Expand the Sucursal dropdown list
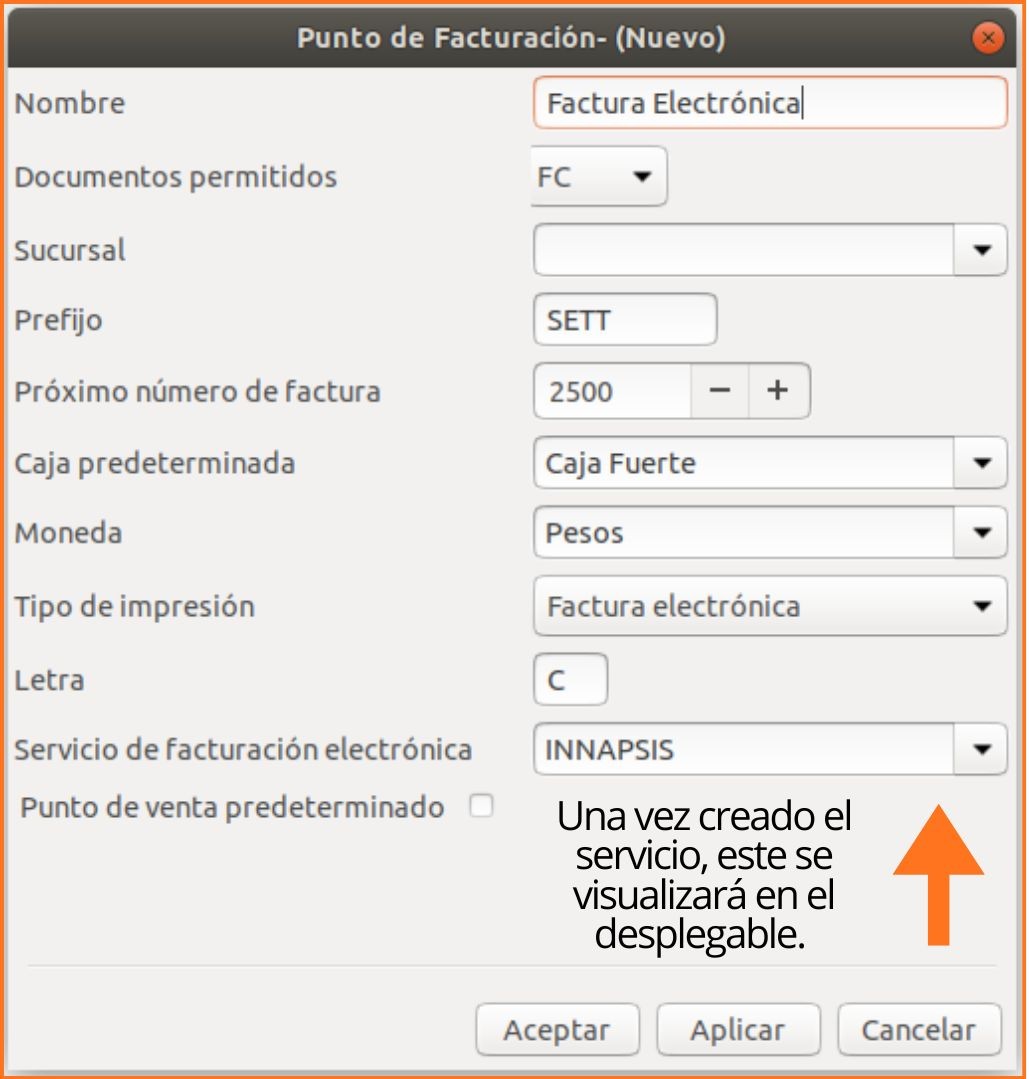 pos(981,249)
